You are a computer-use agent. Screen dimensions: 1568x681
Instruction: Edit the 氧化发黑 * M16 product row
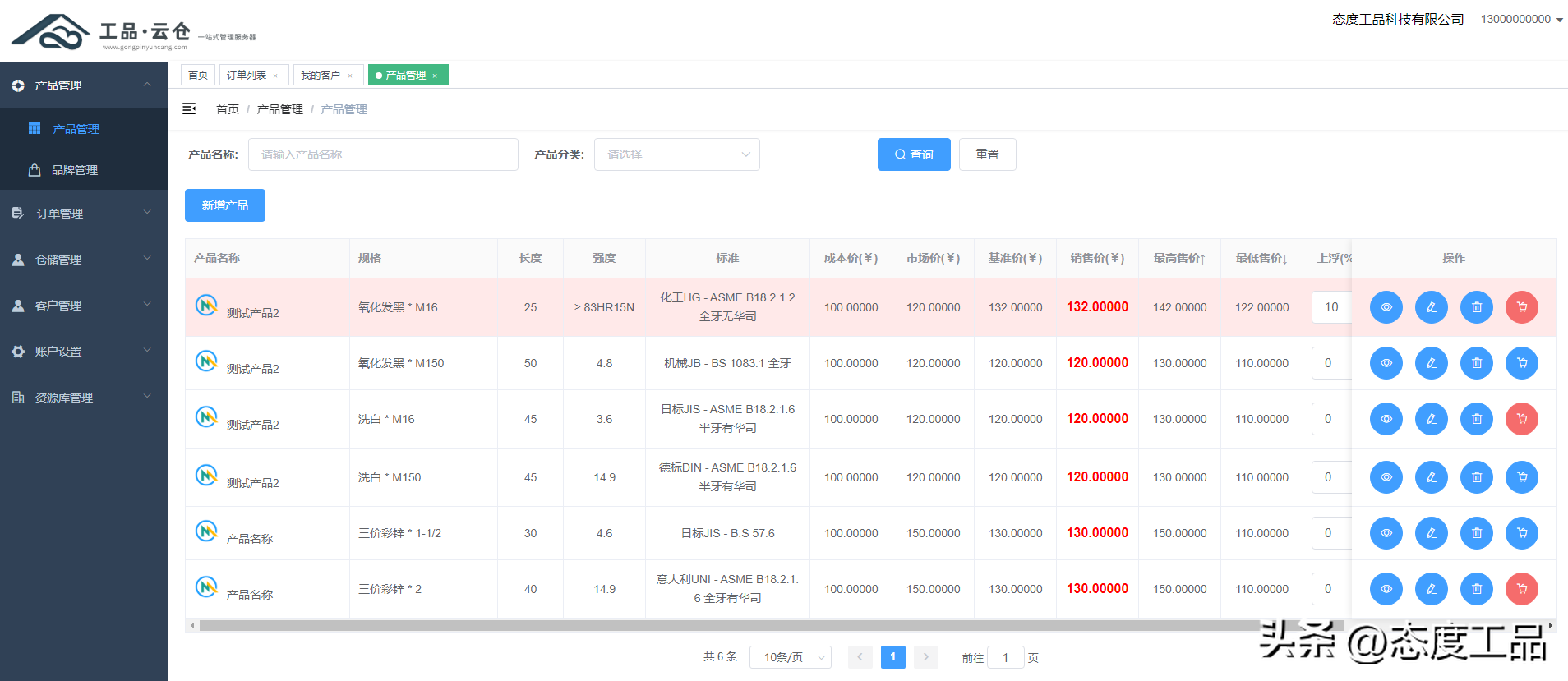click(1431, 307)
